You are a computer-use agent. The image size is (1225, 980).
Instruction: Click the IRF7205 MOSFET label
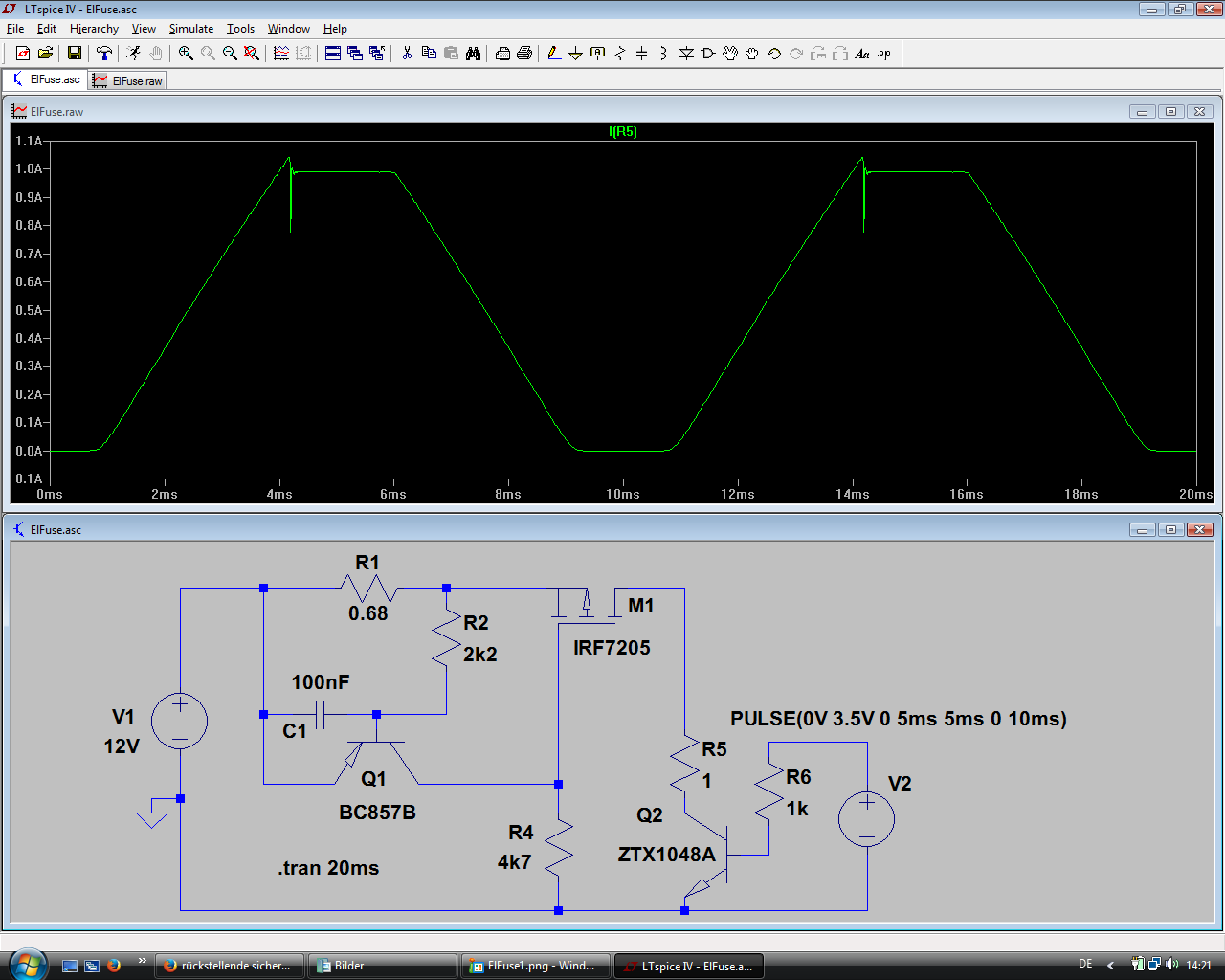tap(612, 648)
